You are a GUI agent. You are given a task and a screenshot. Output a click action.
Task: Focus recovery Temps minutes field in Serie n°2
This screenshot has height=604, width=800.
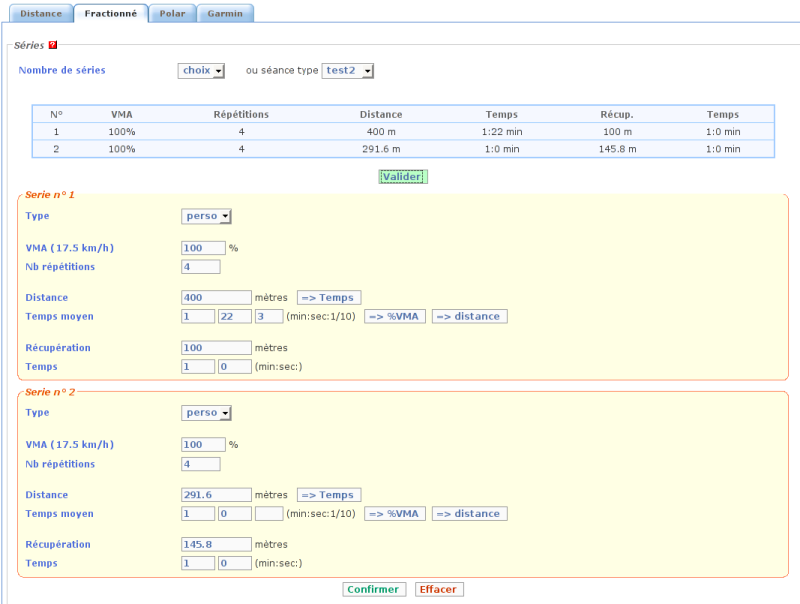tap(198, 563)
